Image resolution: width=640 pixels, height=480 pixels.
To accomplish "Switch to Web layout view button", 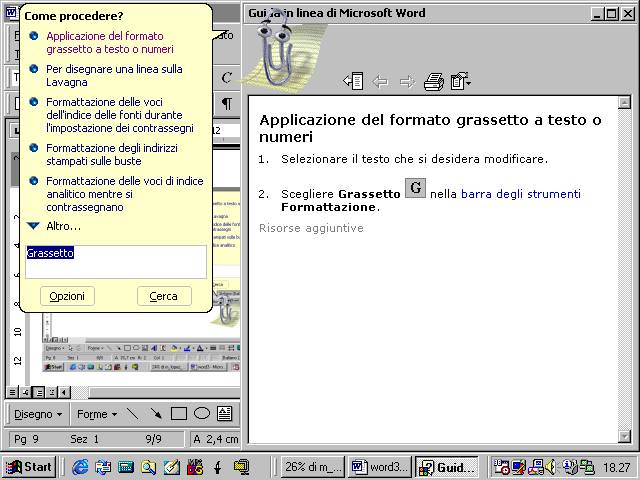I will (25, 392).
